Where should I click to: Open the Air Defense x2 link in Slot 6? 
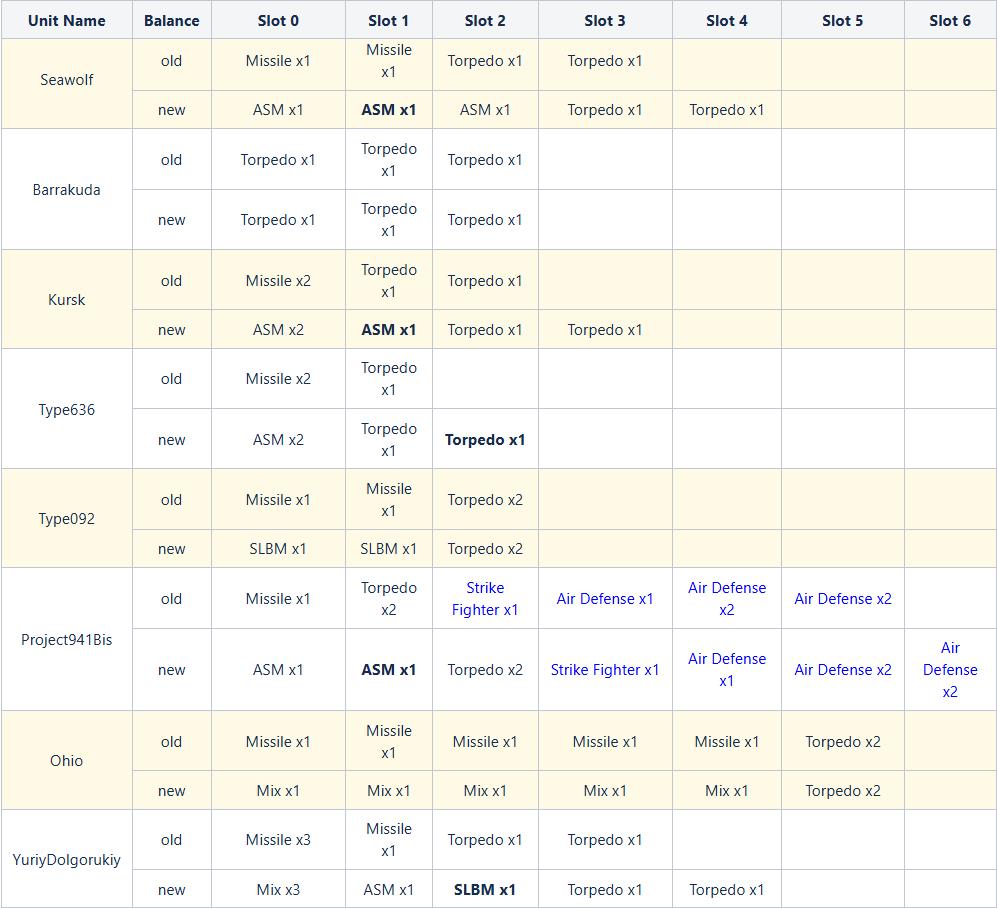click(950, 670)
